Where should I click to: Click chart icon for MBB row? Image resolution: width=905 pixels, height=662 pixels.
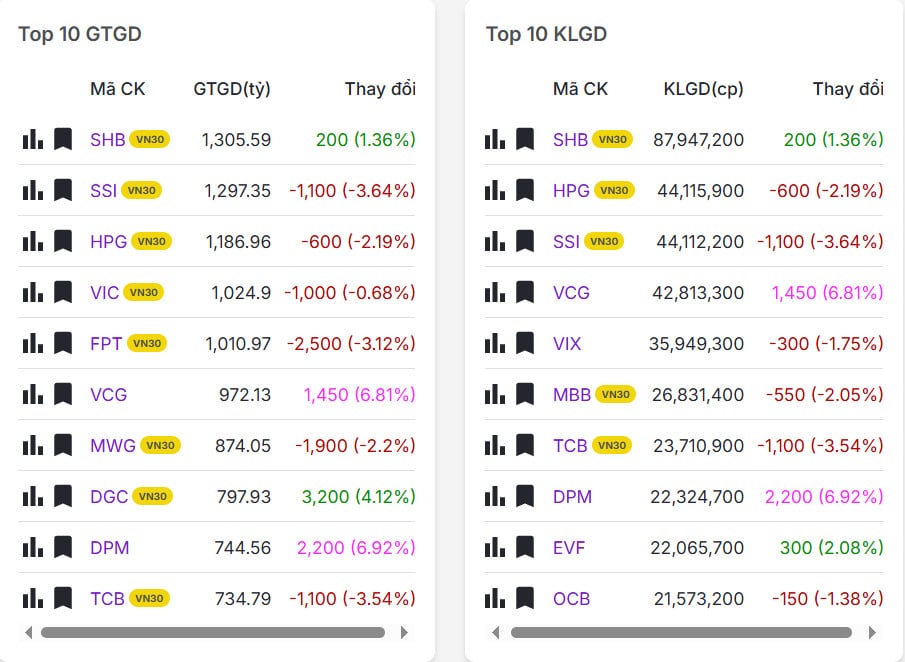coord(495,394)
